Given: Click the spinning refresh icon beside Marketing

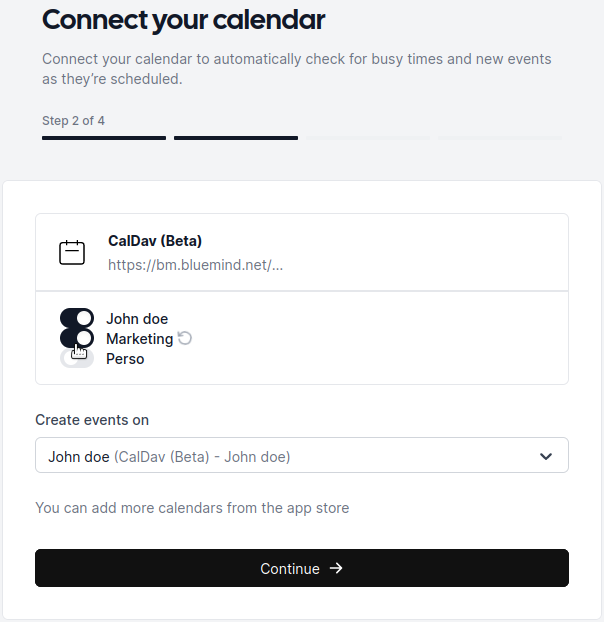Looking at the screenshot, I should click(x=184, y=338).
